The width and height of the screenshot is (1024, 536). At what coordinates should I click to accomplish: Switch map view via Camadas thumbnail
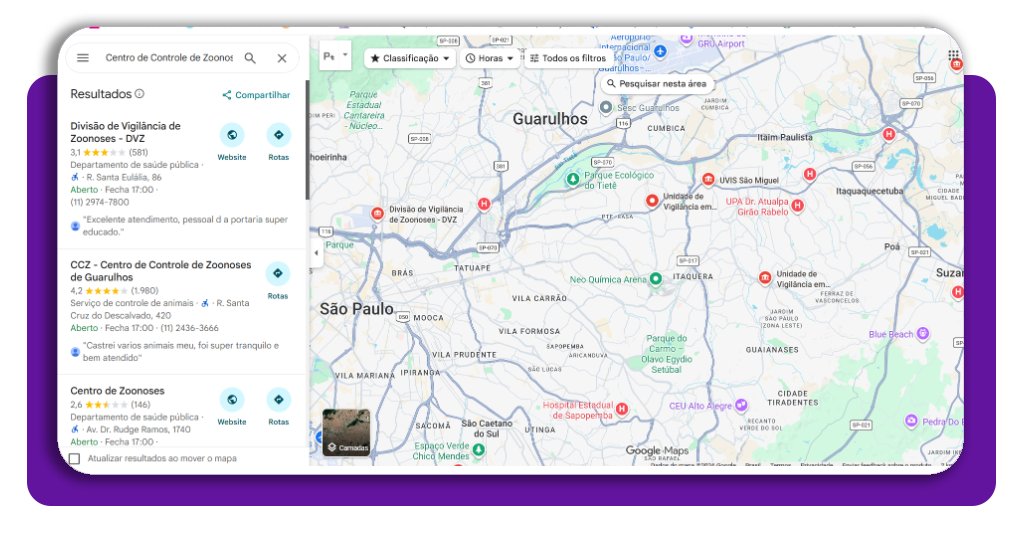pos(346,432)
